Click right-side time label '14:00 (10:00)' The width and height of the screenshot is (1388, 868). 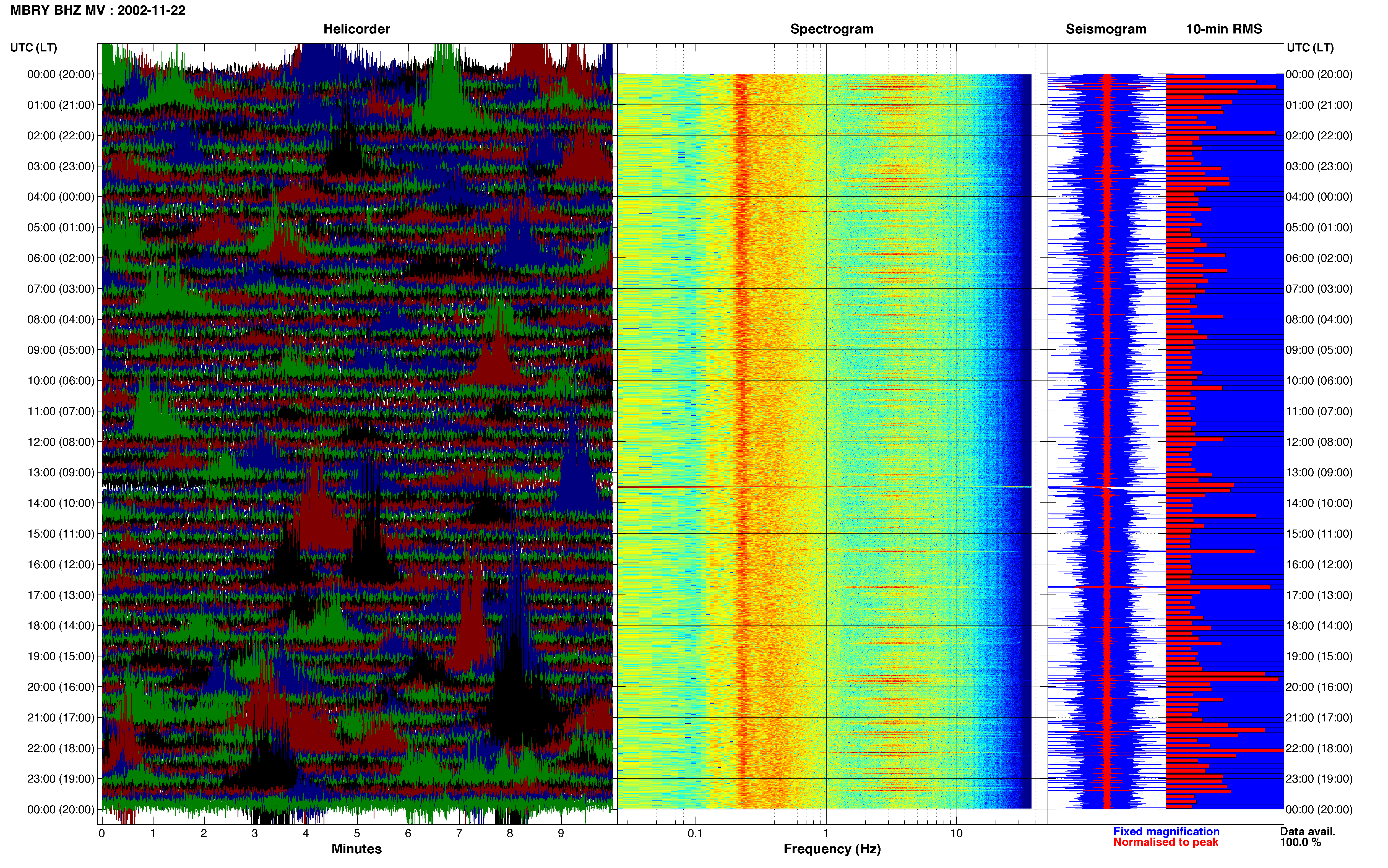point(1319,504)
